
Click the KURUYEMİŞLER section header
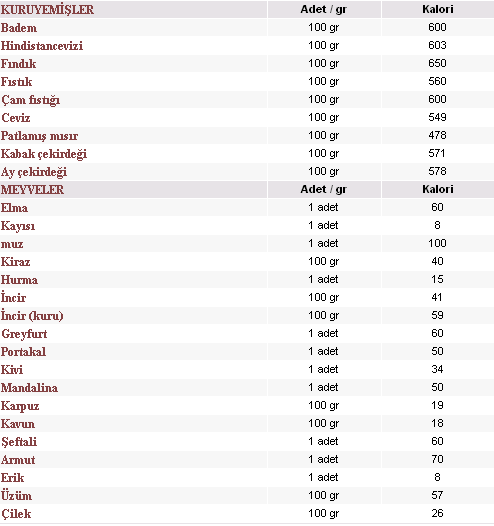47,9
